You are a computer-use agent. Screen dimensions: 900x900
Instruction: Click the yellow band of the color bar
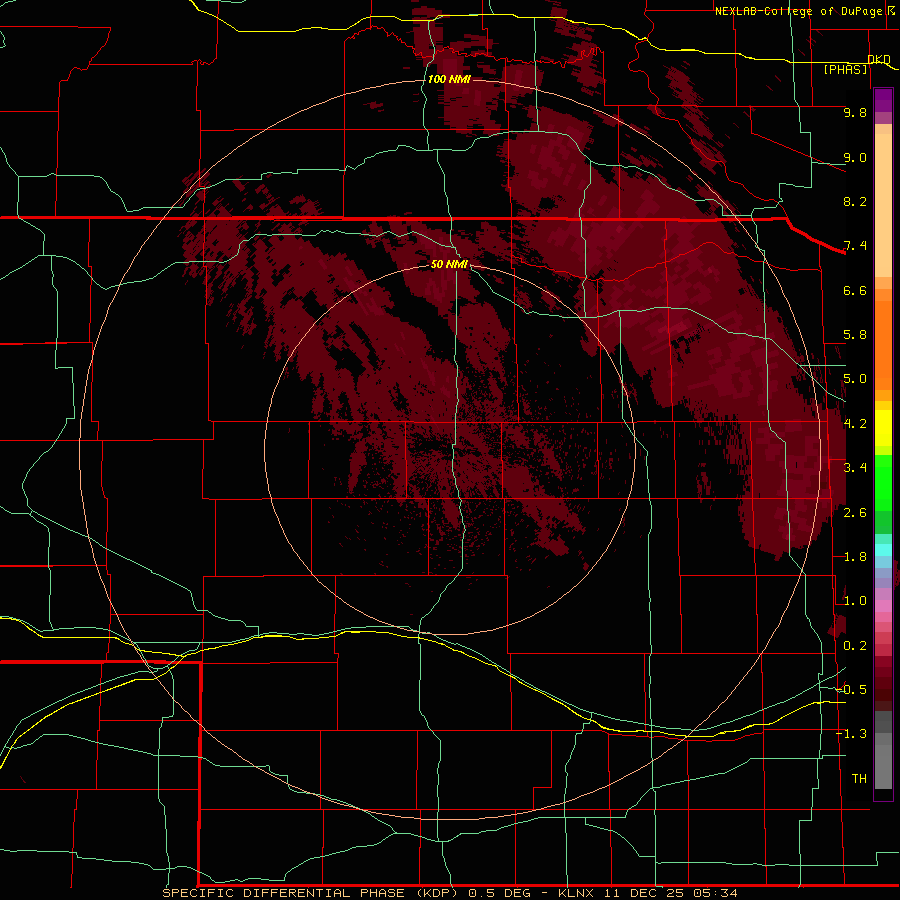(883, 428)
